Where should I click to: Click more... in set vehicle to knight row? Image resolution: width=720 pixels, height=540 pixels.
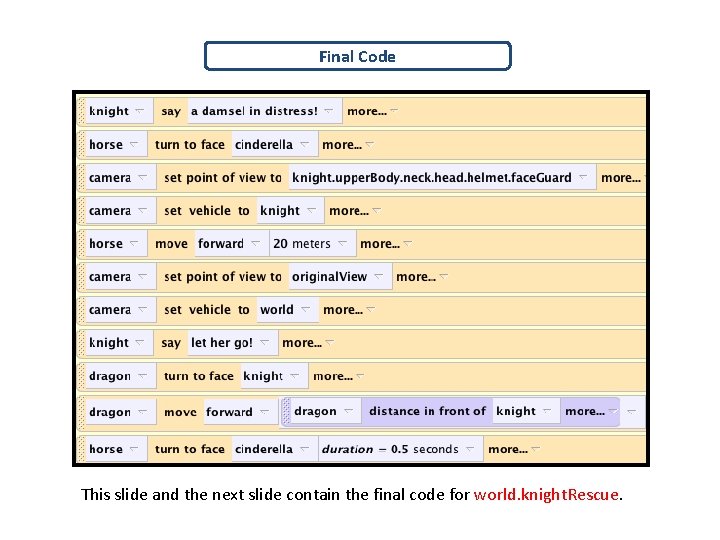(354, 211)
